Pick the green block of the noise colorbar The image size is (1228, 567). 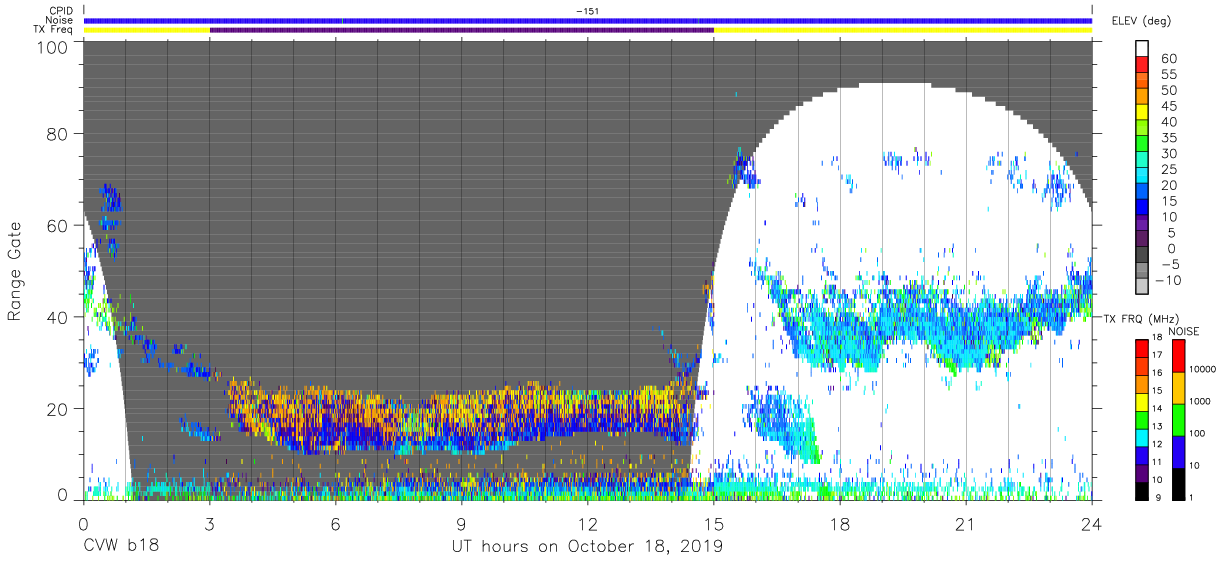point(1179,419)
